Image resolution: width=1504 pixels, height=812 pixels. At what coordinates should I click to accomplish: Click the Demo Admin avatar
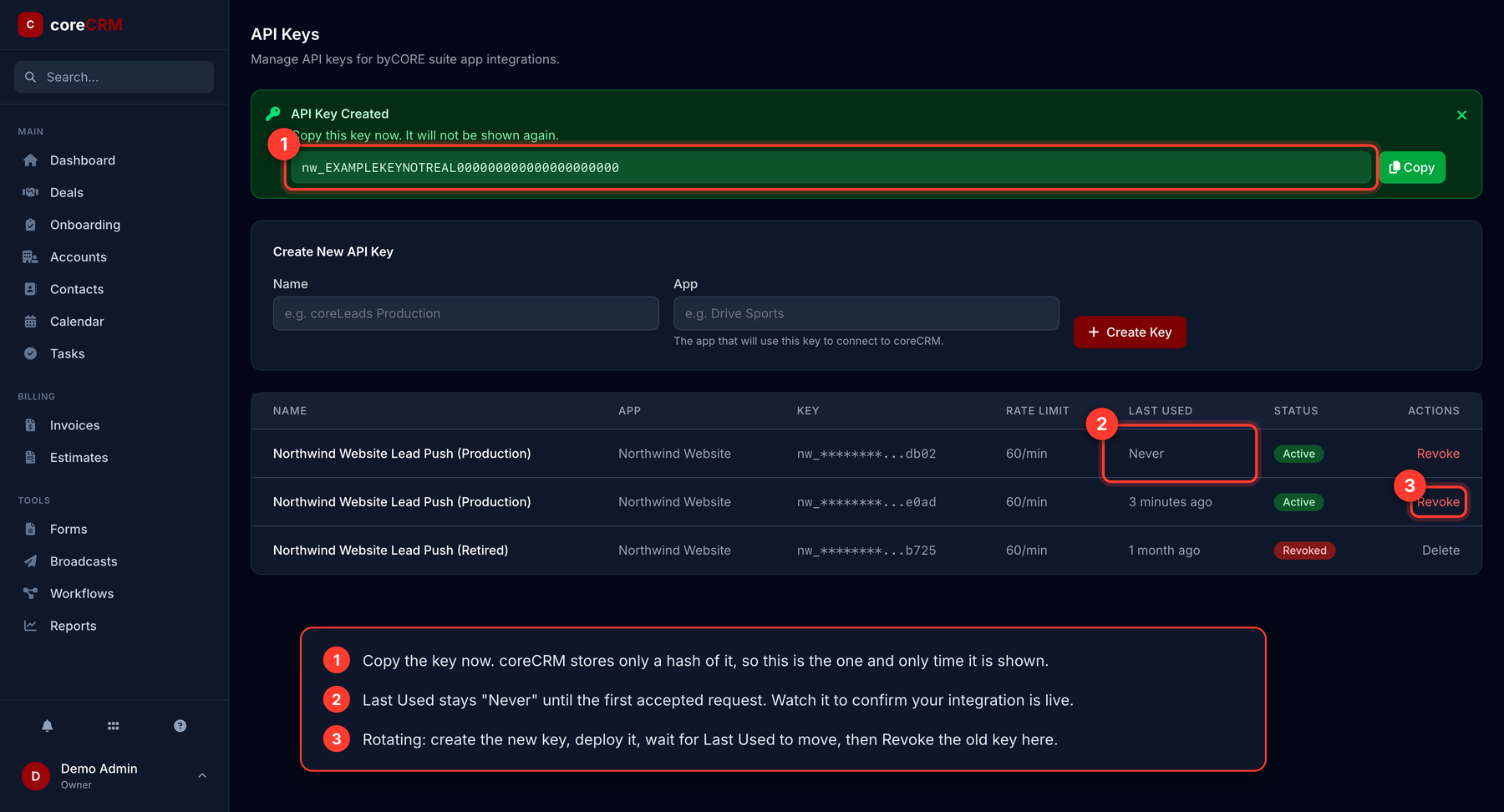point(36,776)
